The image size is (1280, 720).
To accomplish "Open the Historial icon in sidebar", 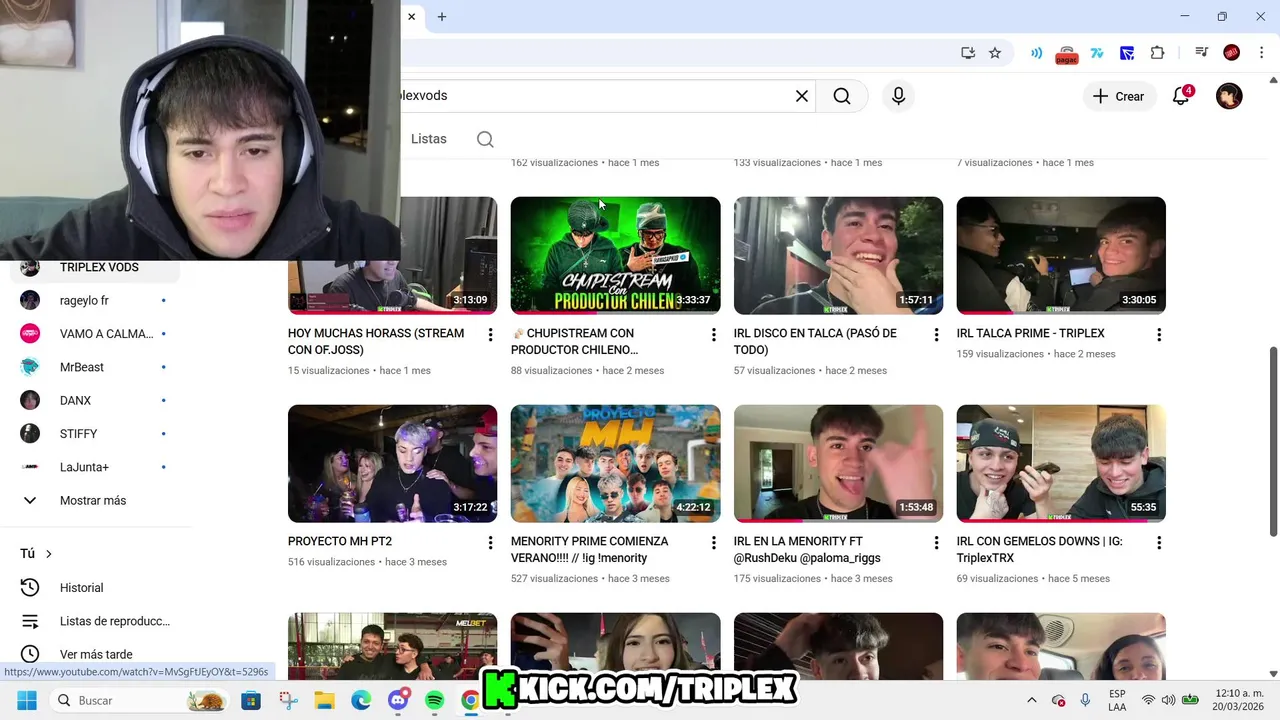I will (x=30, y=588).
